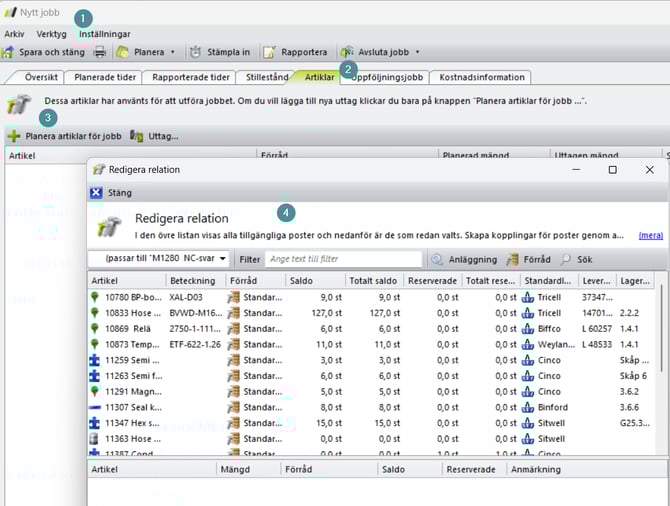The width and height of the screenshot is (670, 506).
Task: Click the Stämpla in clock icon
Action: pyautogui.click(x=195, y=52)
